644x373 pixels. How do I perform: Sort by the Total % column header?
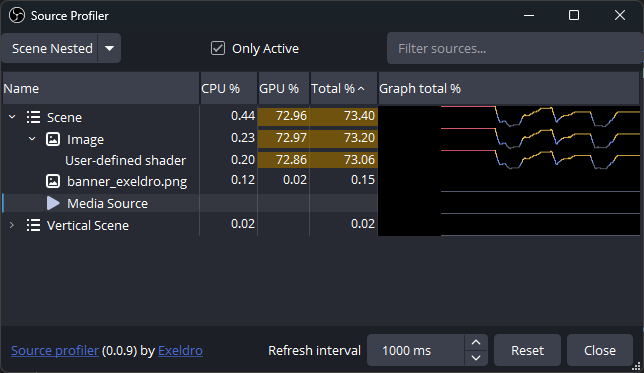click(x=344, y=88)
